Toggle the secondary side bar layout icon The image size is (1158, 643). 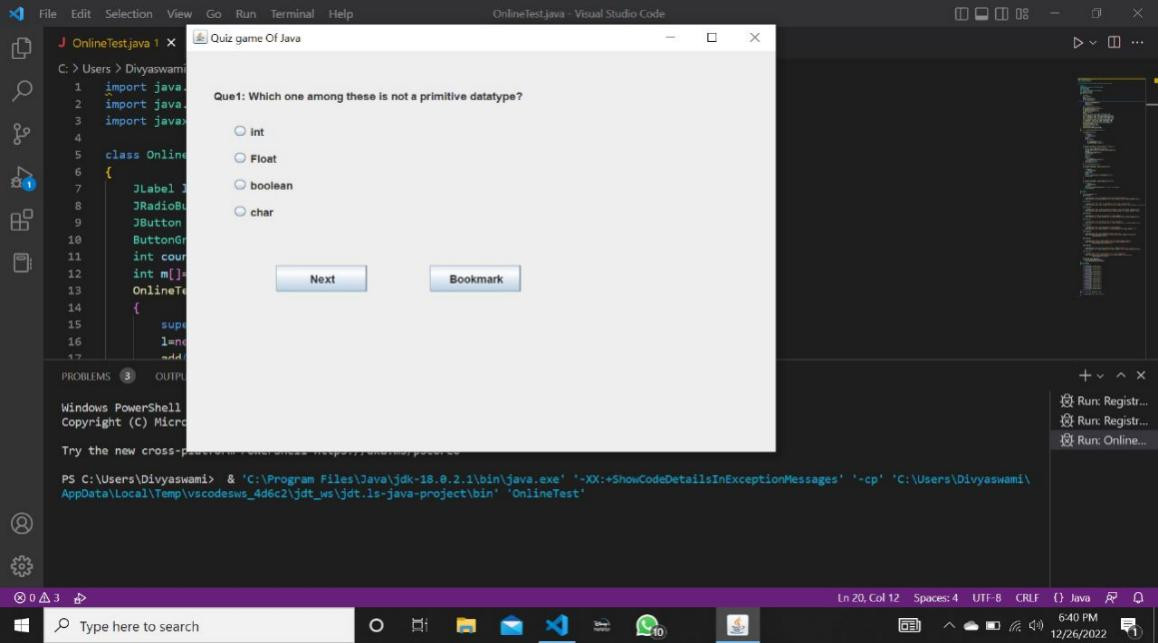point(1001,13)
